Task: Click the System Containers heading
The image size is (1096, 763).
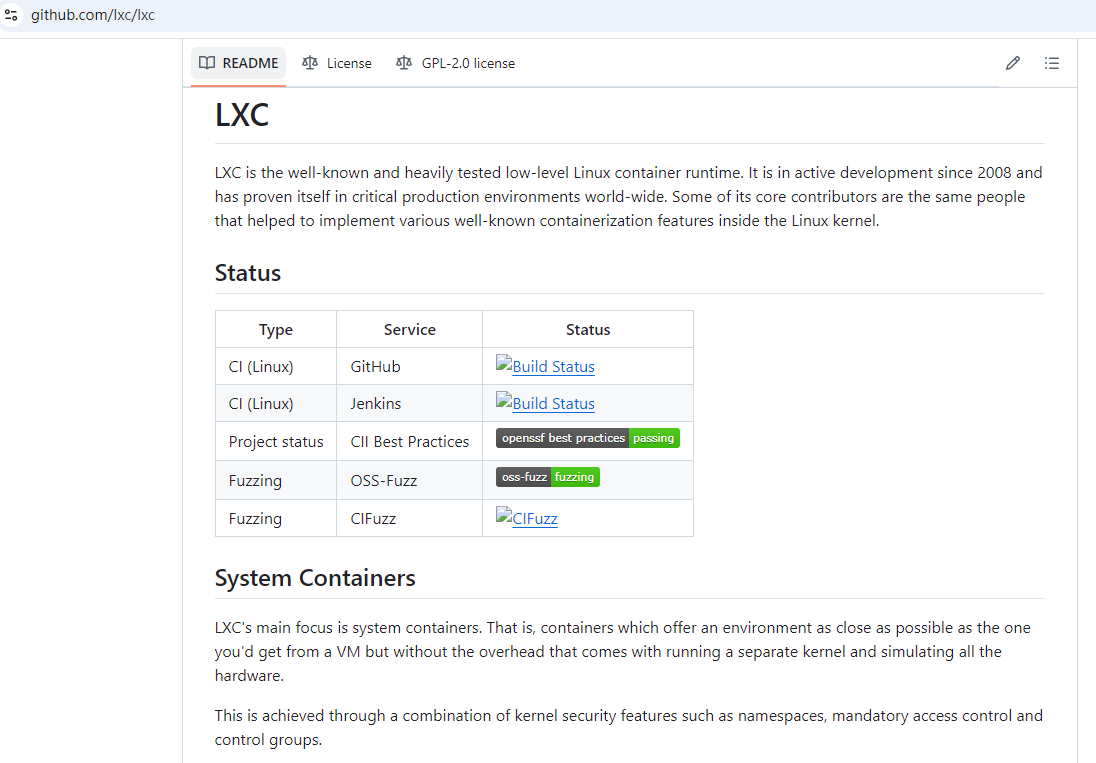Action: point(315,578)
